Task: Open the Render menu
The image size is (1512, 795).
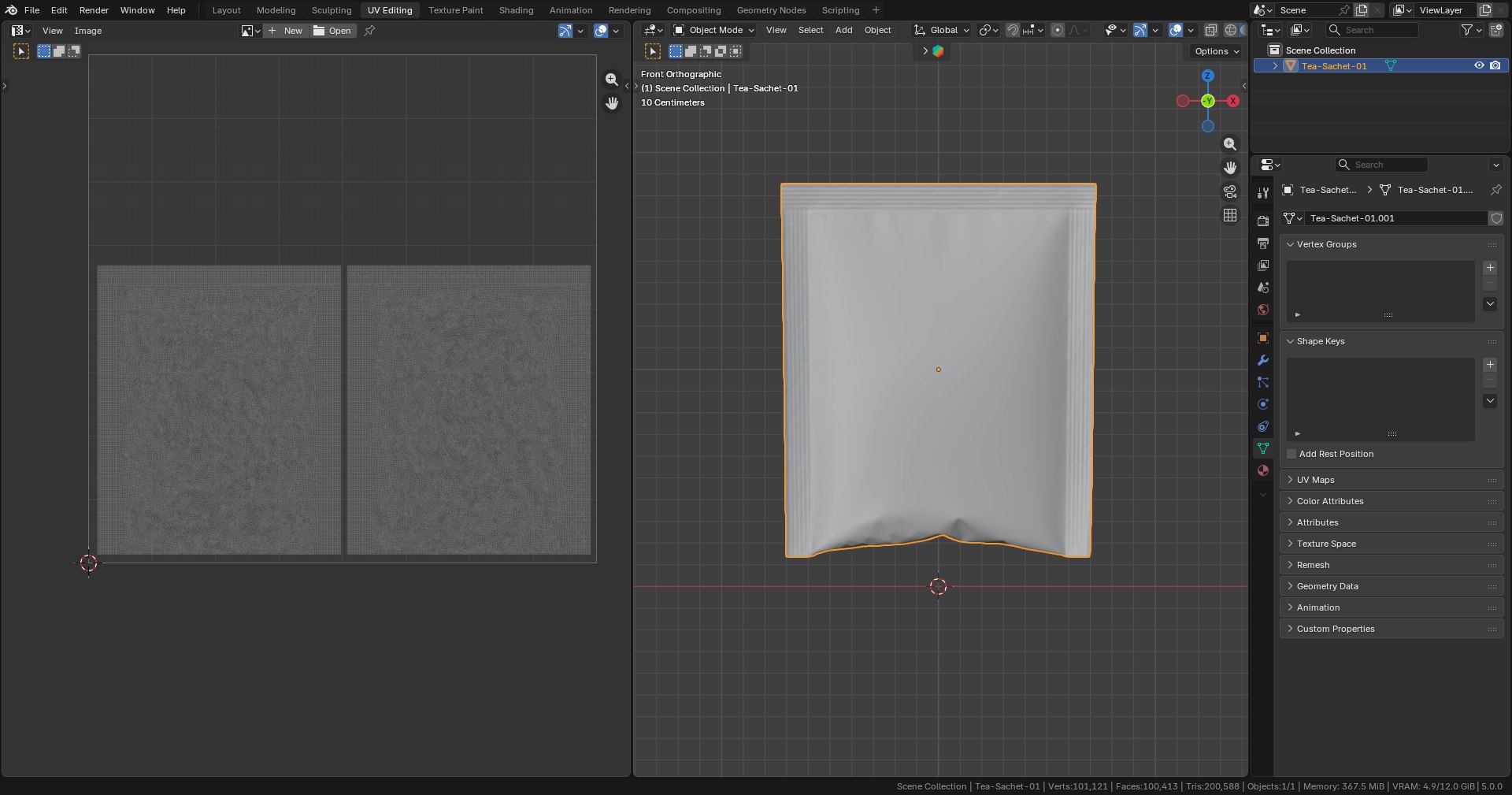Action: [94, 10]
